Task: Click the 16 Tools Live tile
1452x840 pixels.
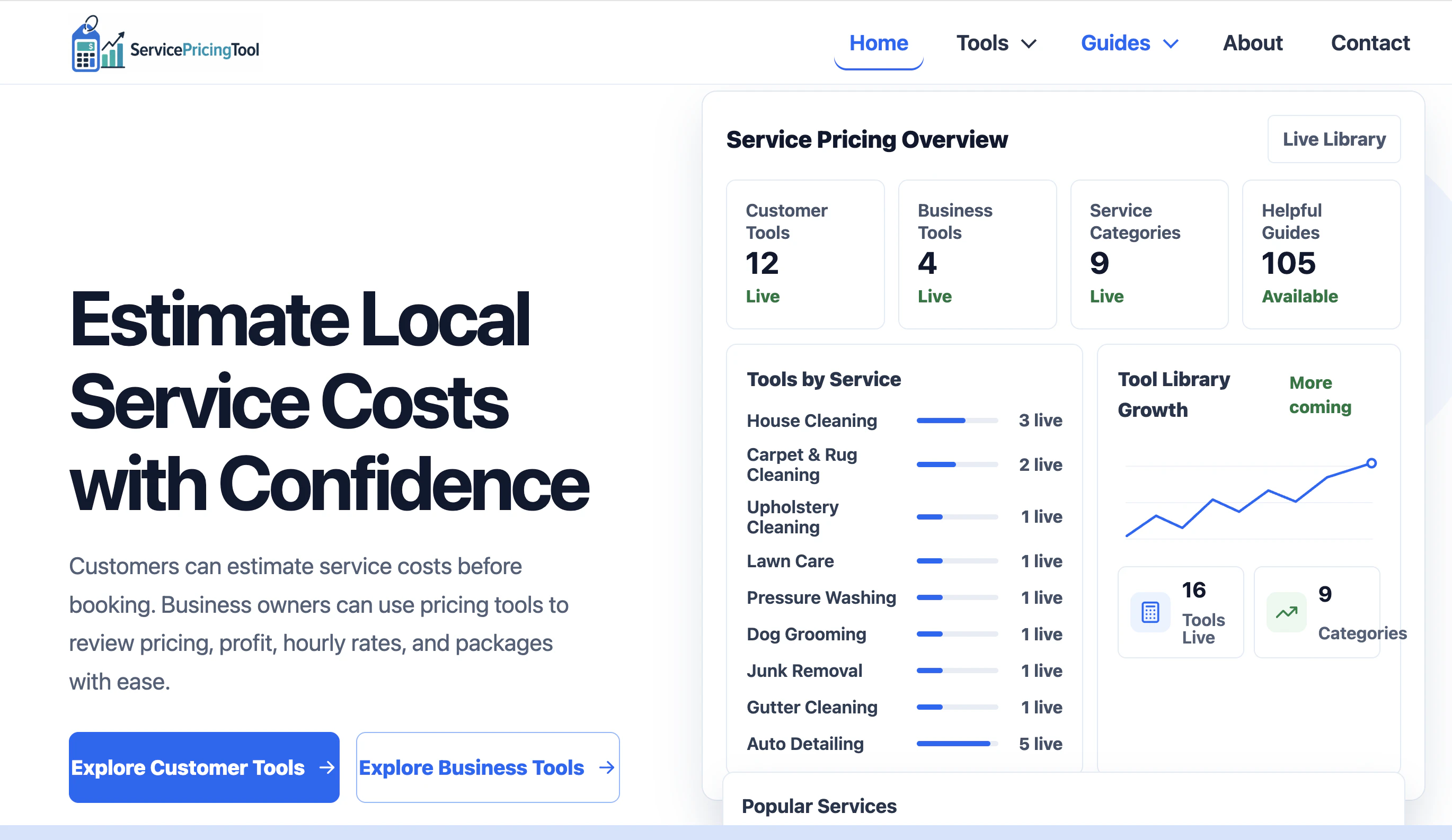Action: (x=1181, y=612)
